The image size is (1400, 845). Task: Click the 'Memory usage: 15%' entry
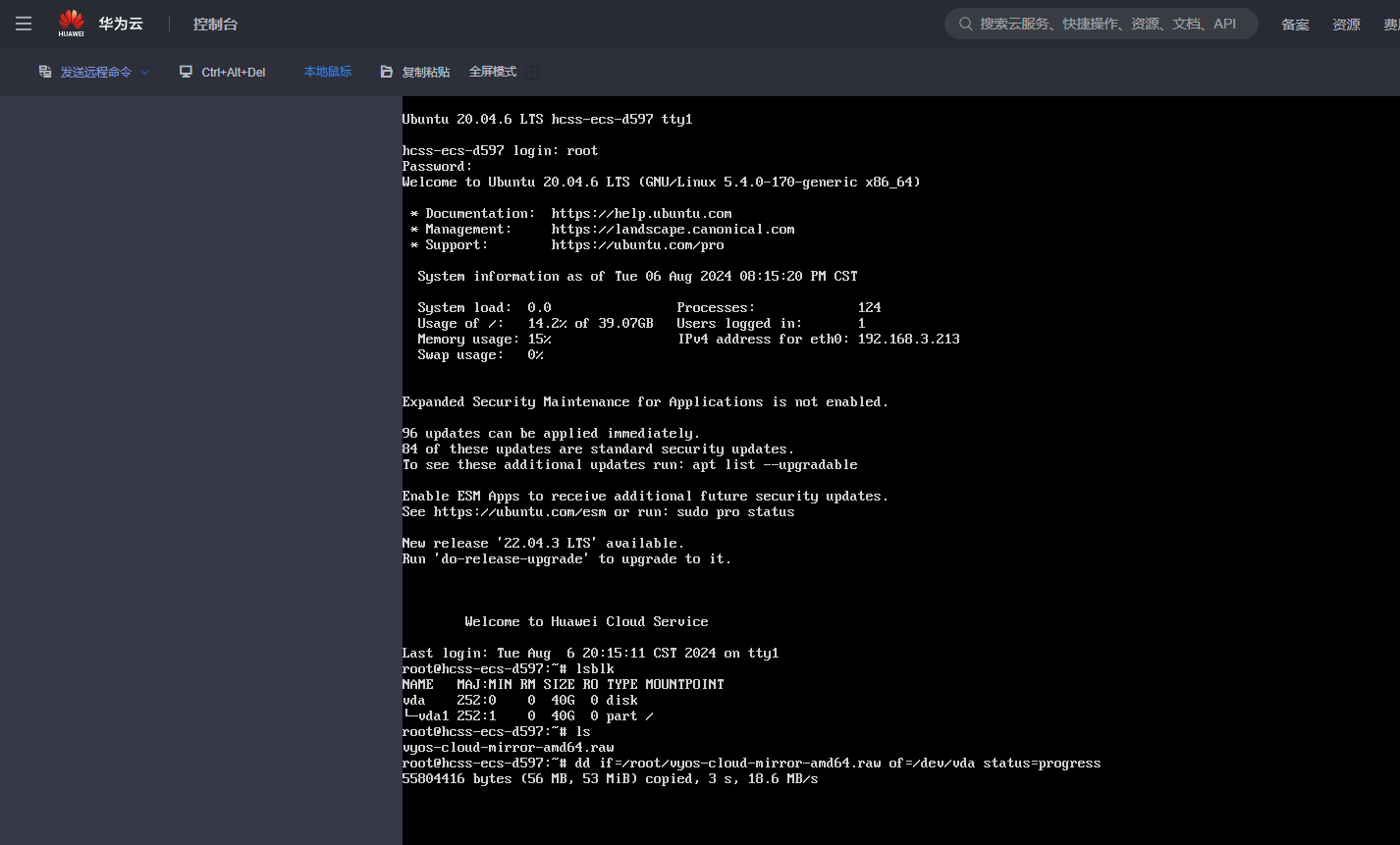tap(484, 339)
